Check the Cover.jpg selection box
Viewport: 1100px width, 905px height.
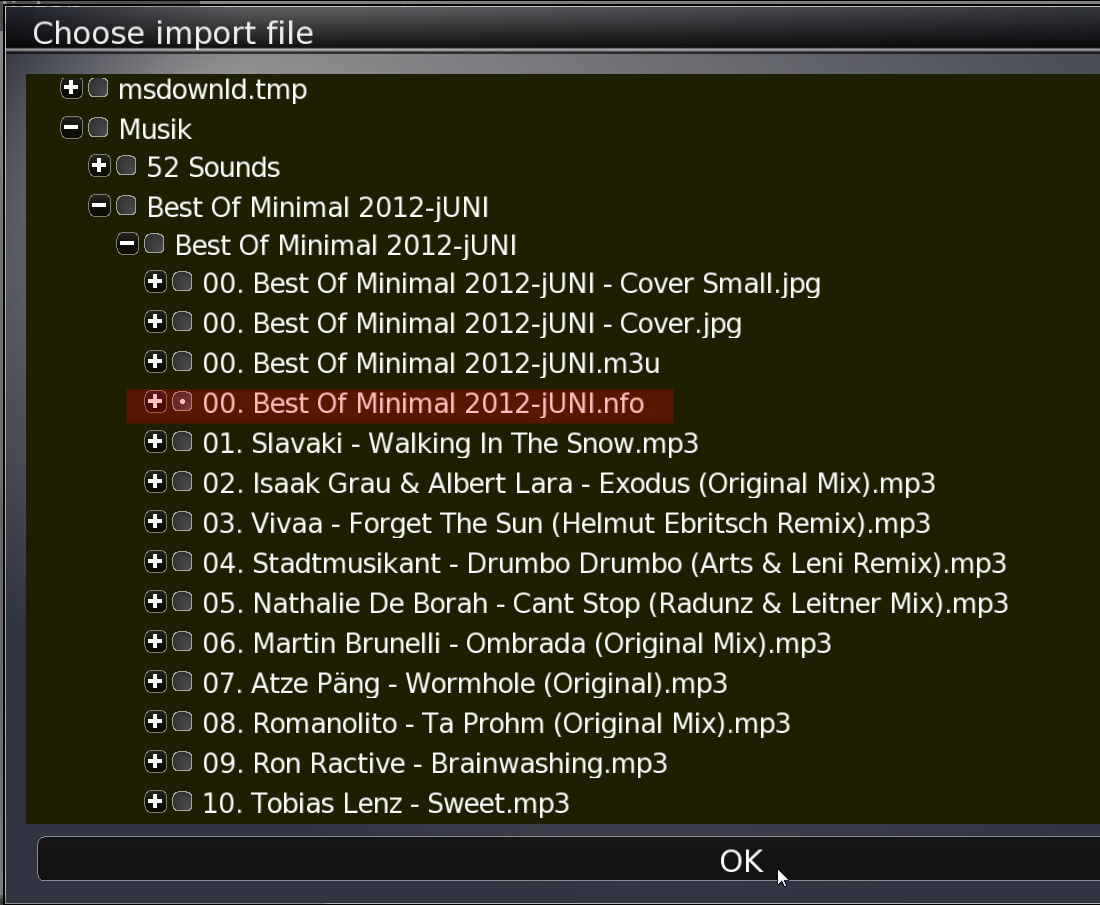182,322
